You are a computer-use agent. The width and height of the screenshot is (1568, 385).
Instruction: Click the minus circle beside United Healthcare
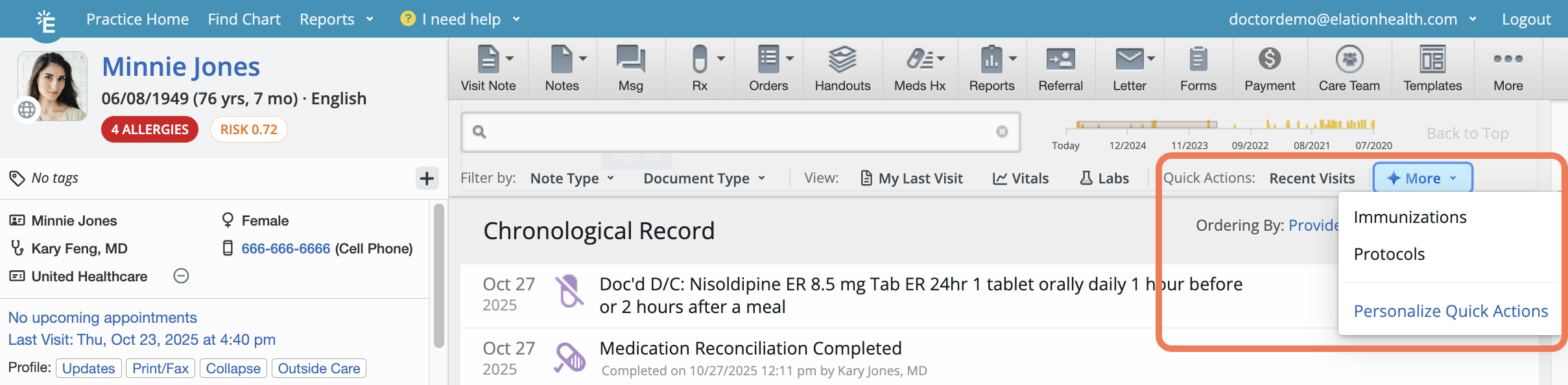181,276
